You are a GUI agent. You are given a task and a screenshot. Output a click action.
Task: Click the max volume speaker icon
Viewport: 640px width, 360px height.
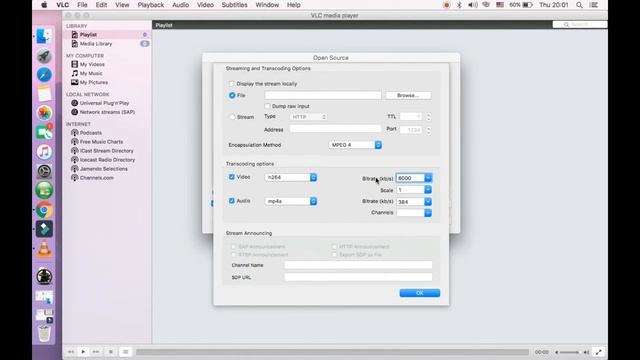(586, 352)
